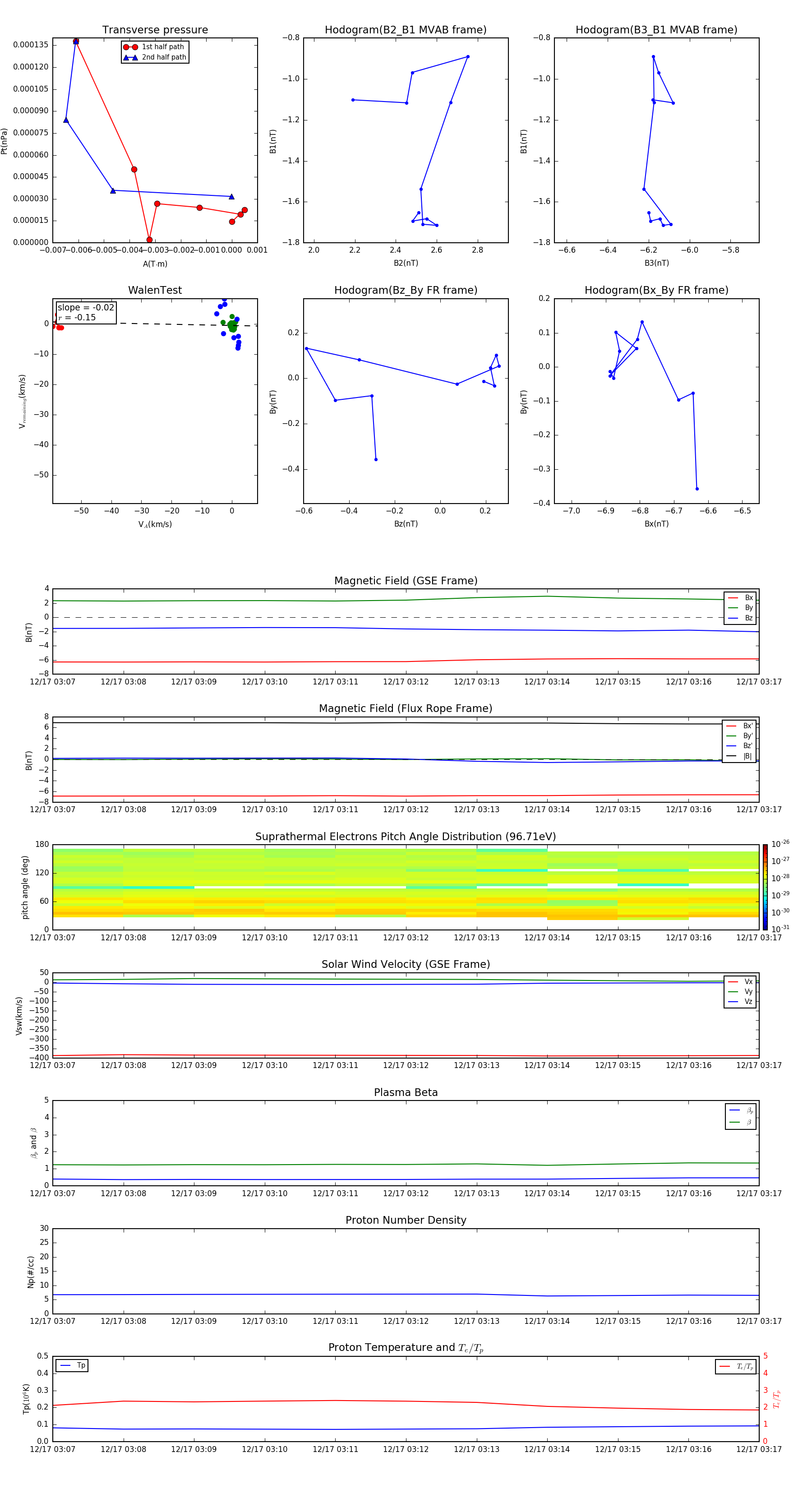This screenshot has width=812, height=1489.
Task: Click the 'B2(nT)' x-axis label
Action: (x=406, y=263)
